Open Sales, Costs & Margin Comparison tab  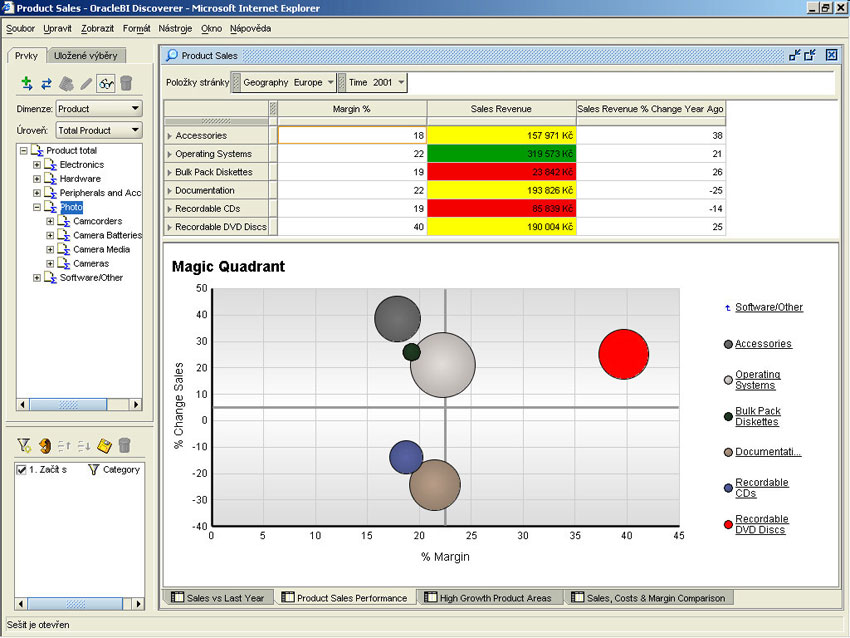648,598
